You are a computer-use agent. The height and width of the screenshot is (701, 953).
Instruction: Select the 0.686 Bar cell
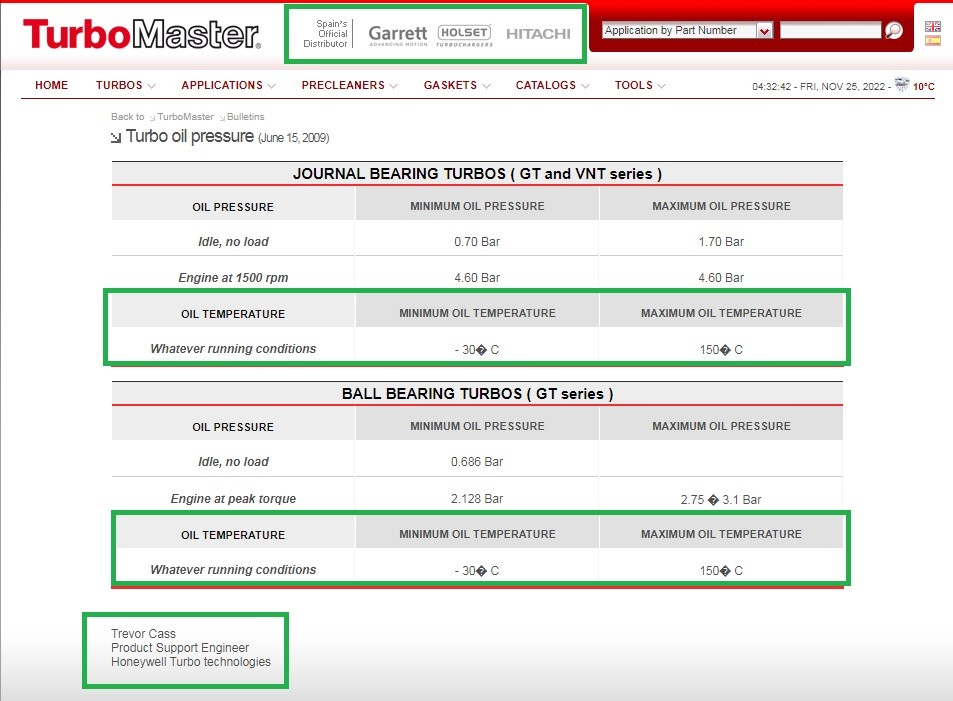(x=477, y=461)
